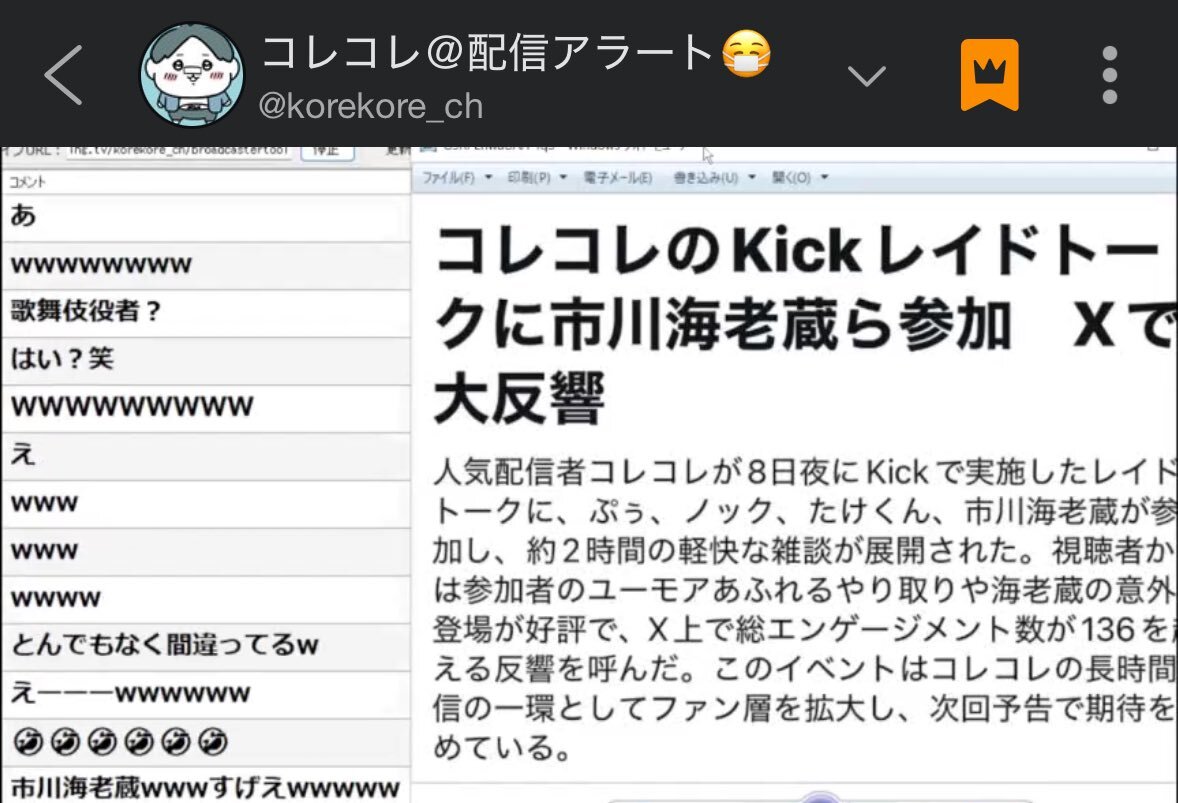Click the 停止 button

(327, 151)
